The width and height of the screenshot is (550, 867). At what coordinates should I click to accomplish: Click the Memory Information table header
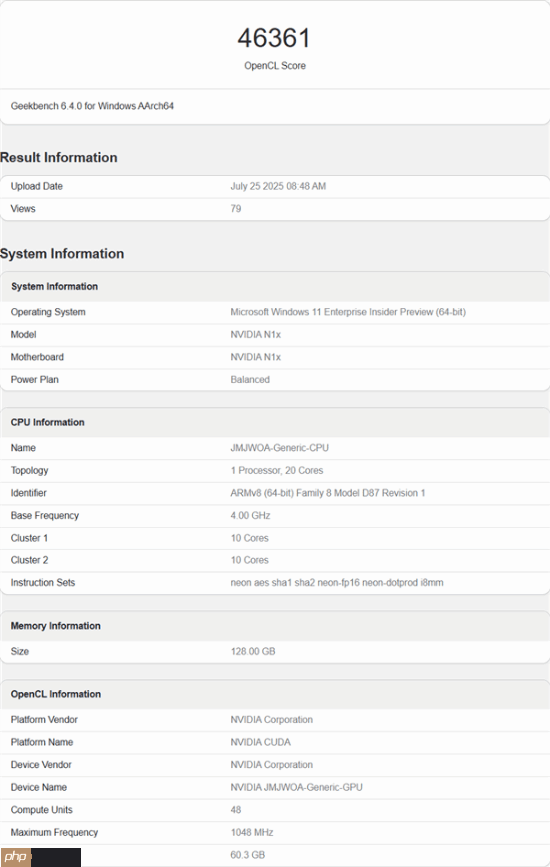point(55,626)
